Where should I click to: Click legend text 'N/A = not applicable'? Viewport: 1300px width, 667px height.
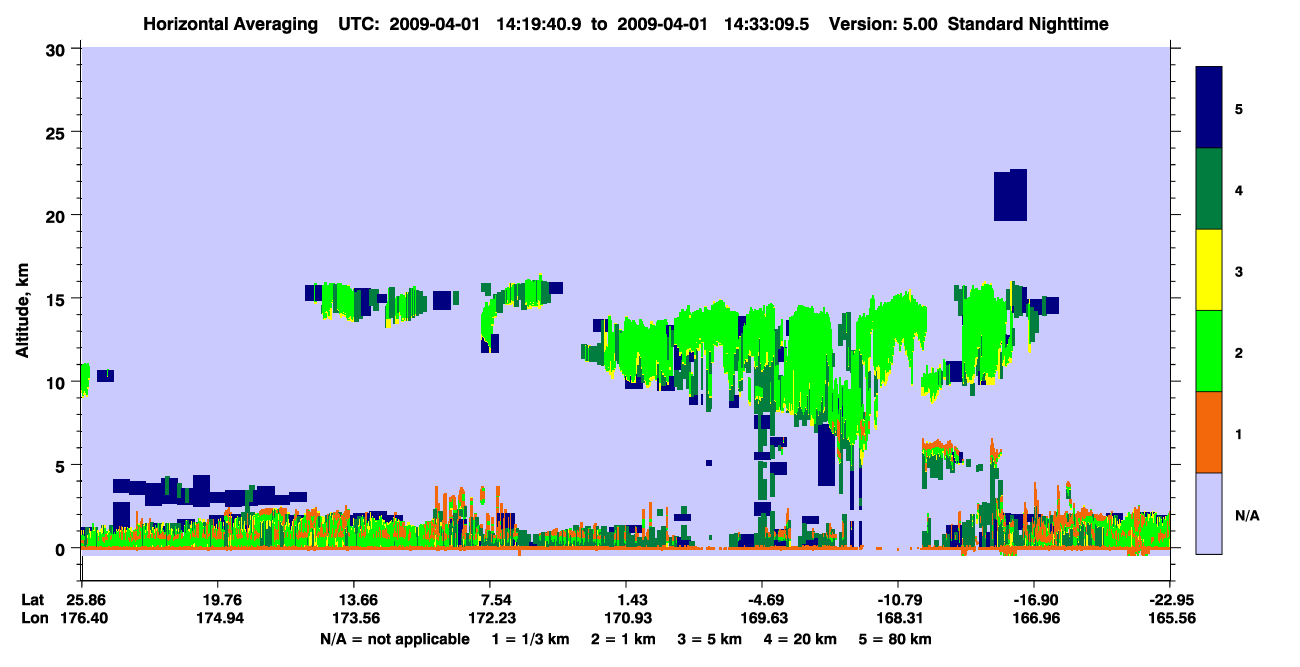click(x=394, y=639)
